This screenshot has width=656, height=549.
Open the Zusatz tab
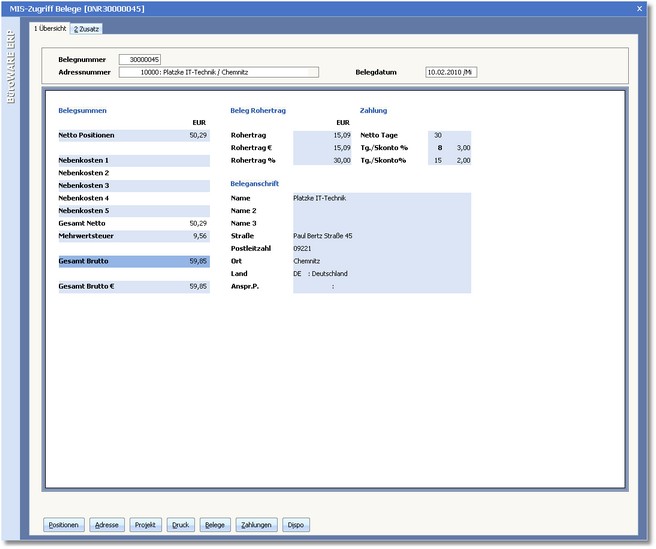coord(87,28)
